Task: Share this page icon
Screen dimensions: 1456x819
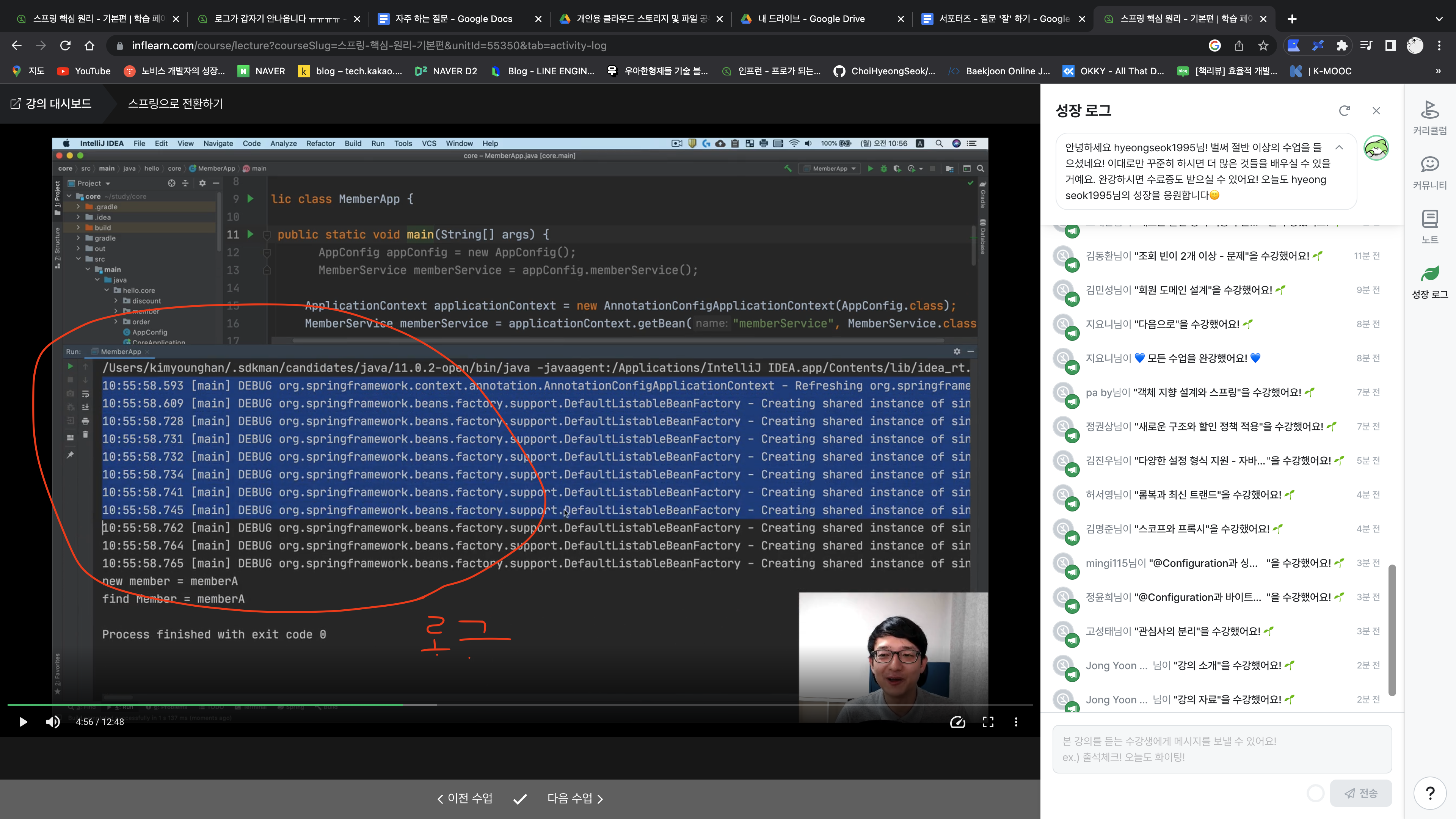Action: pos(1239,46)
